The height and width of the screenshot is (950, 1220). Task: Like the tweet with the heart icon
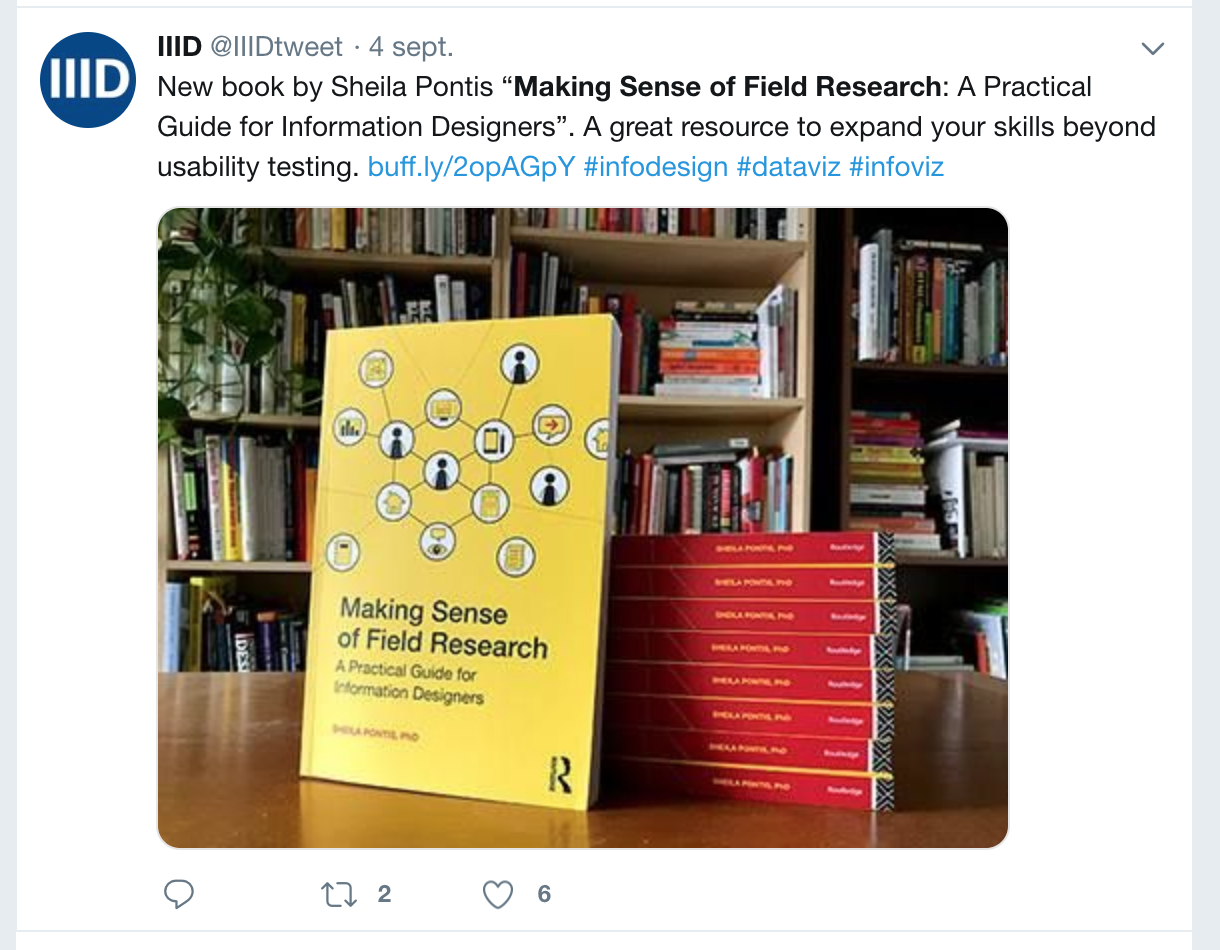click(498, 894)
